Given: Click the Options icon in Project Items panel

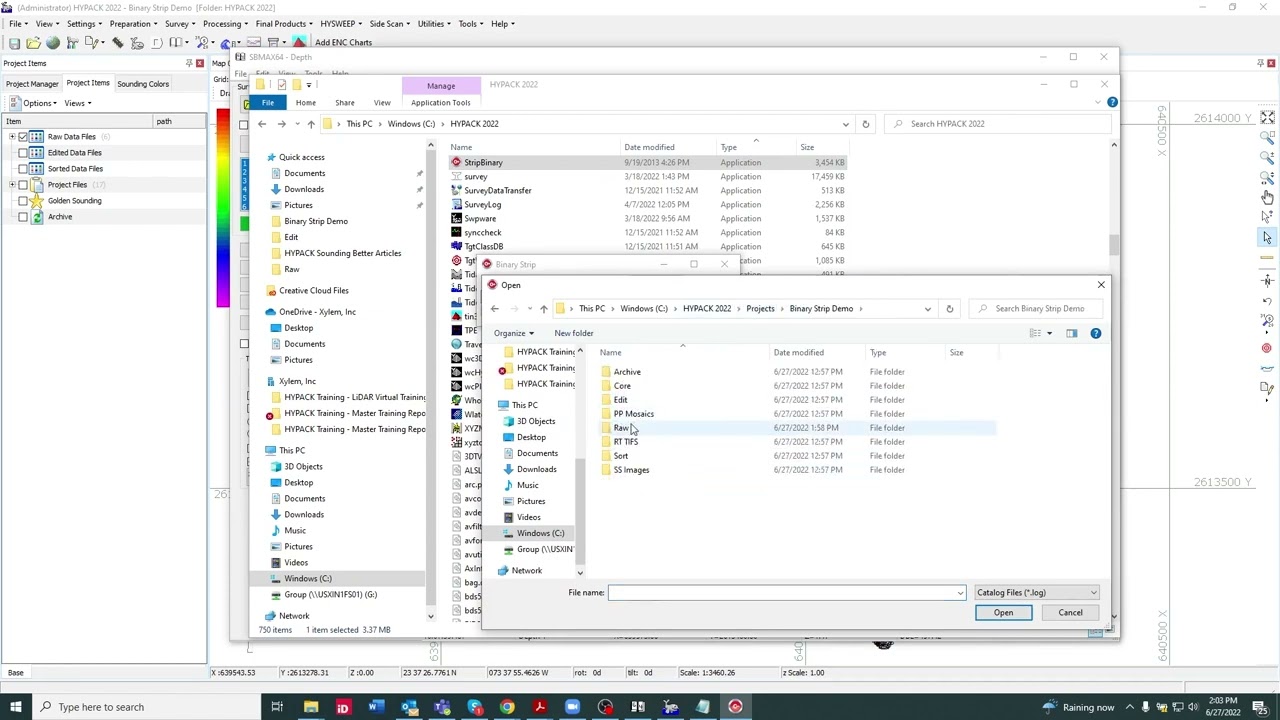Looking at the screenshot, I should pos(15,103).
